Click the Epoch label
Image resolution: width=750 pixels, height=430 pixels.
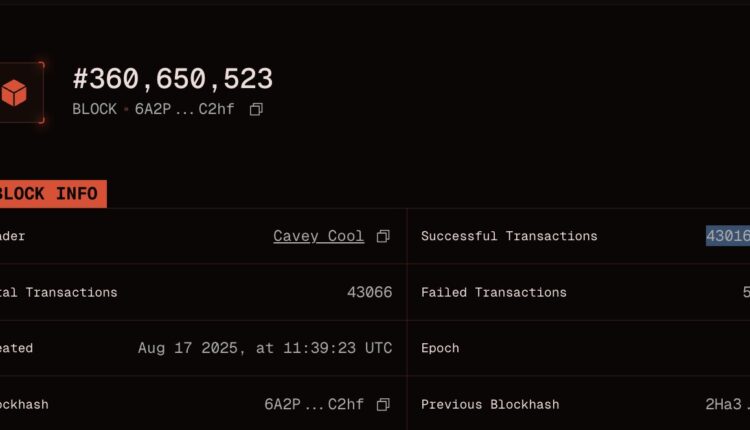tap(440, 349)
